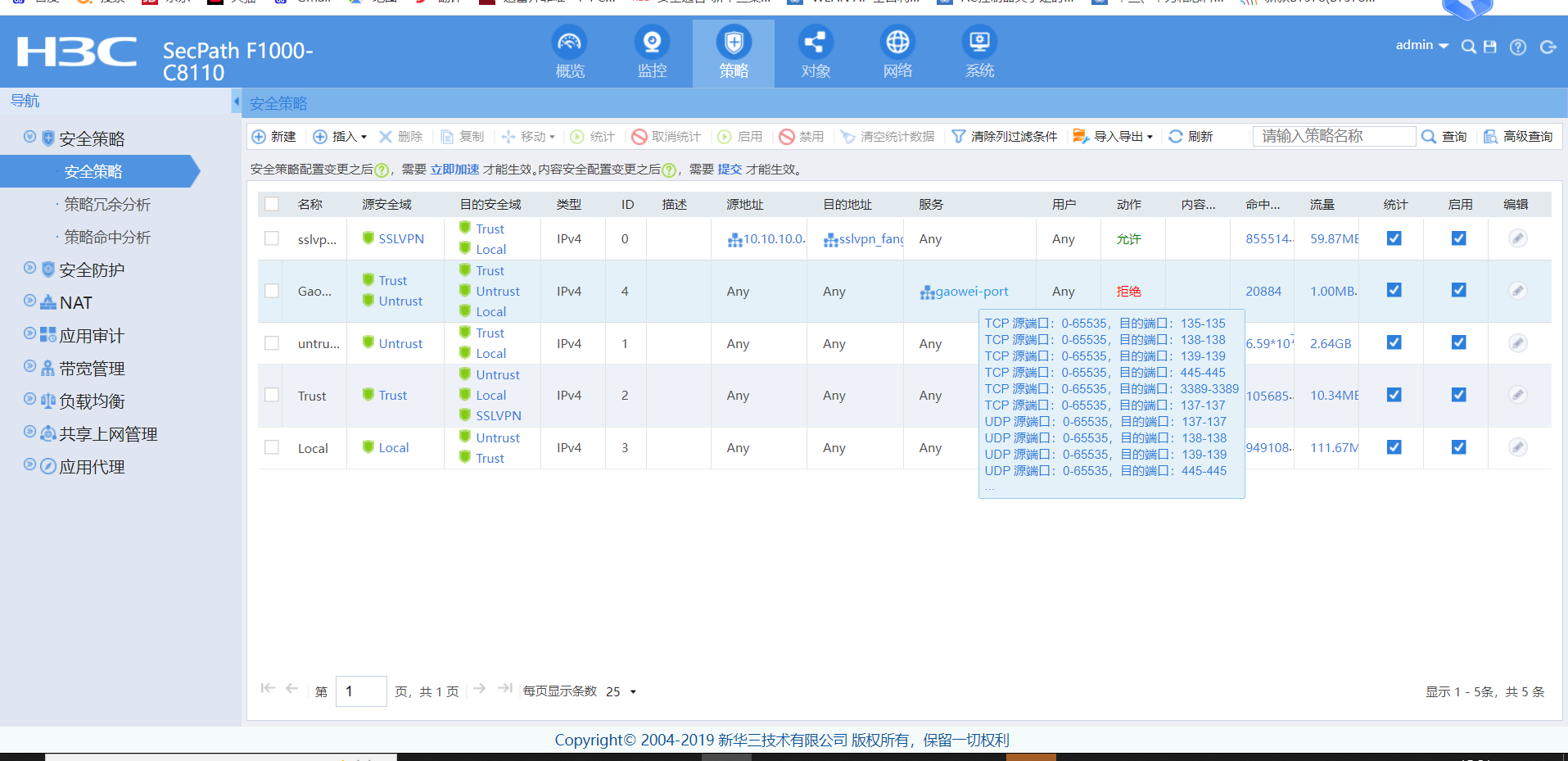Expand the NAT navigation tree node
1568x761 pixels.
(x=30, y=301)
